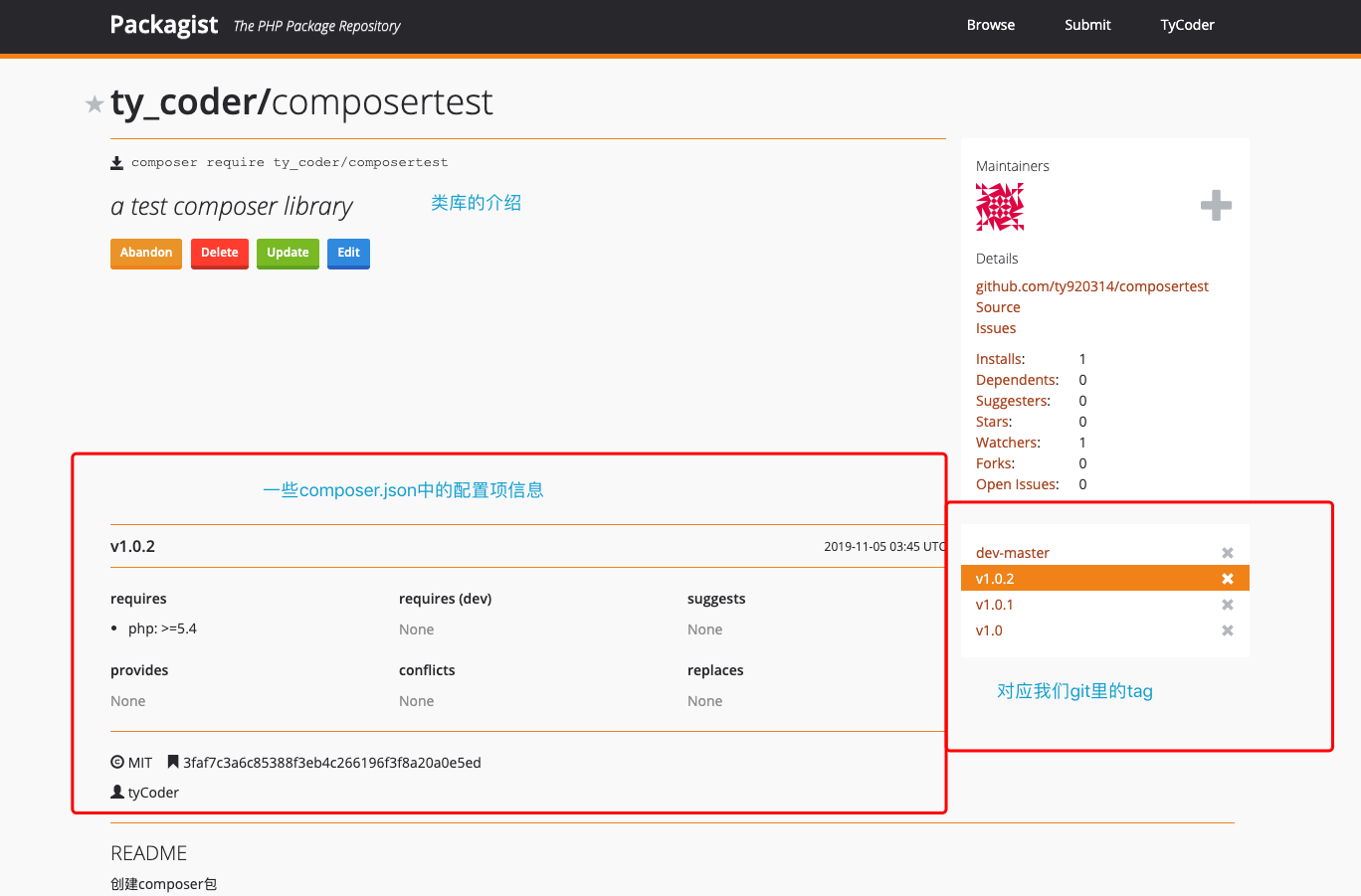The height and width of the screenshot is (896, 1361).
Task: Select the dev-master version
Action: click(1013, 553)
